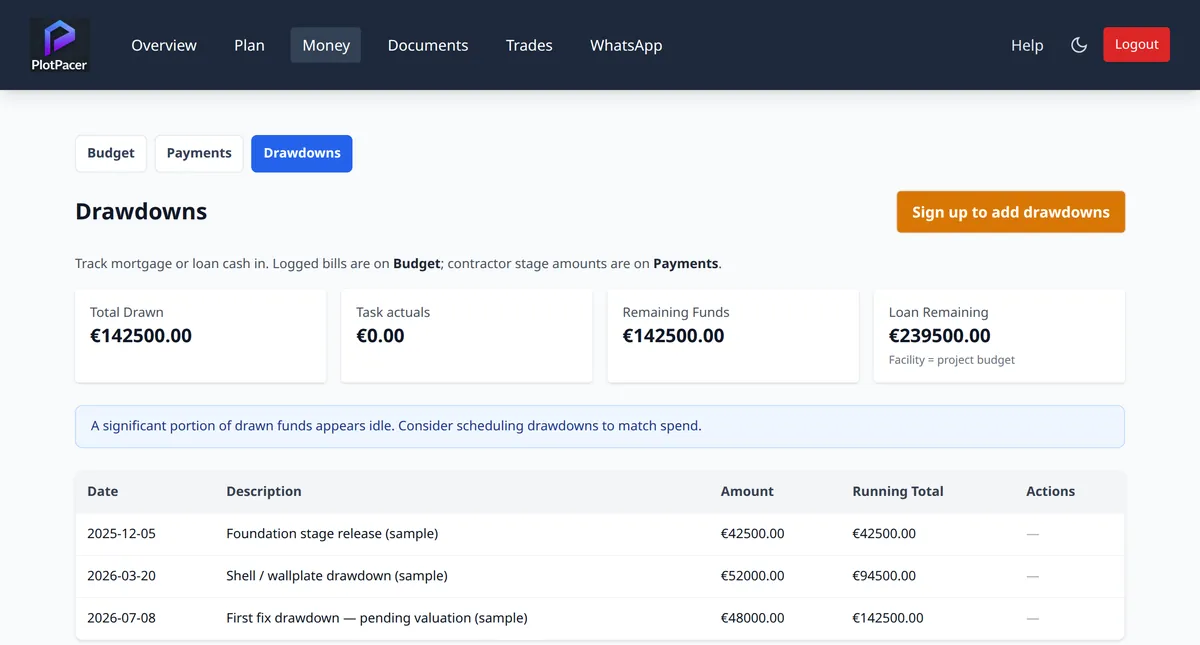Click the Task actuals card
The image size is (1200, 645).
(x=467, y=336)
